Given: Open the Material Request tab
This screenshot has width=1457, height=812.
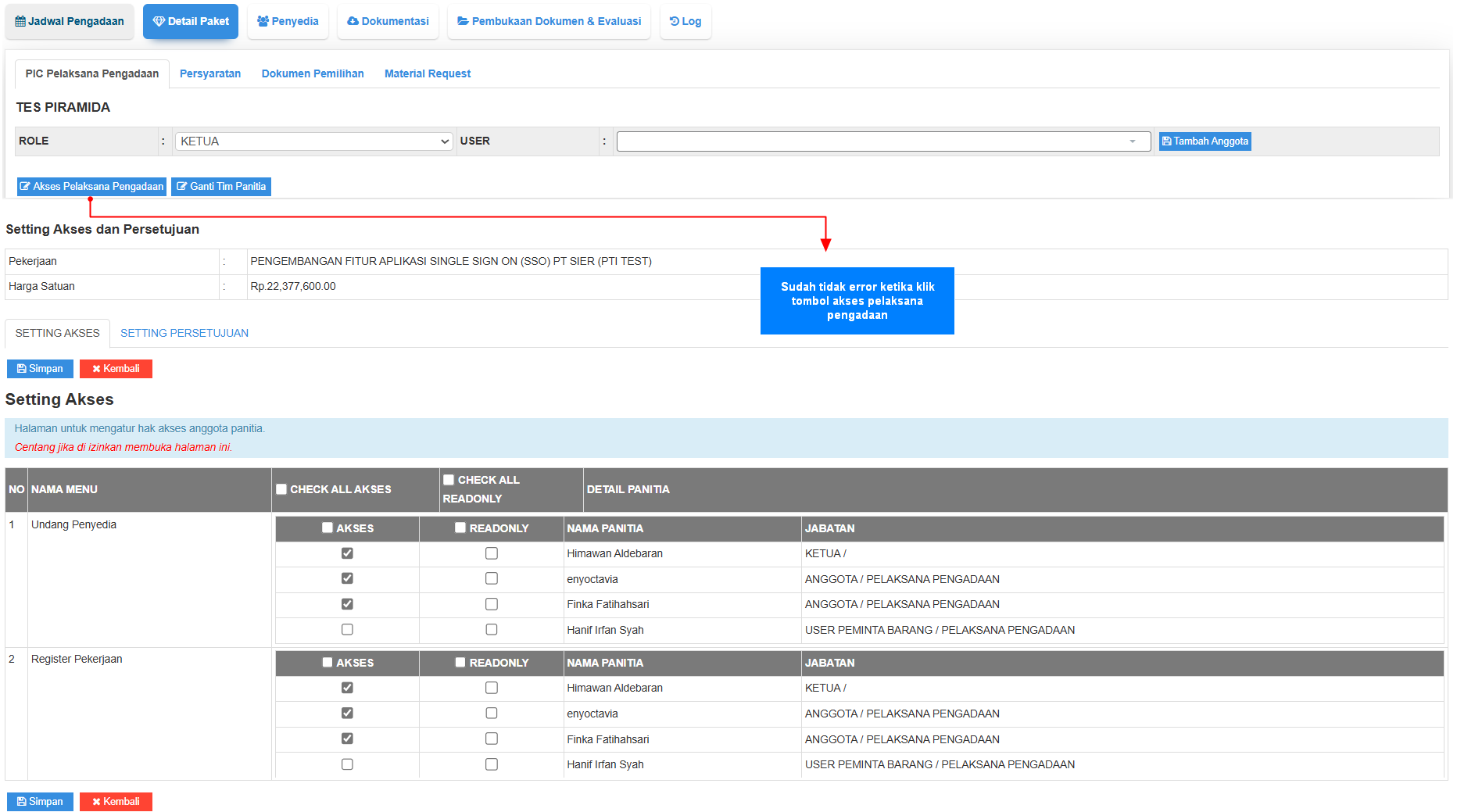Looking at the screenshot, I should point(428,73).
